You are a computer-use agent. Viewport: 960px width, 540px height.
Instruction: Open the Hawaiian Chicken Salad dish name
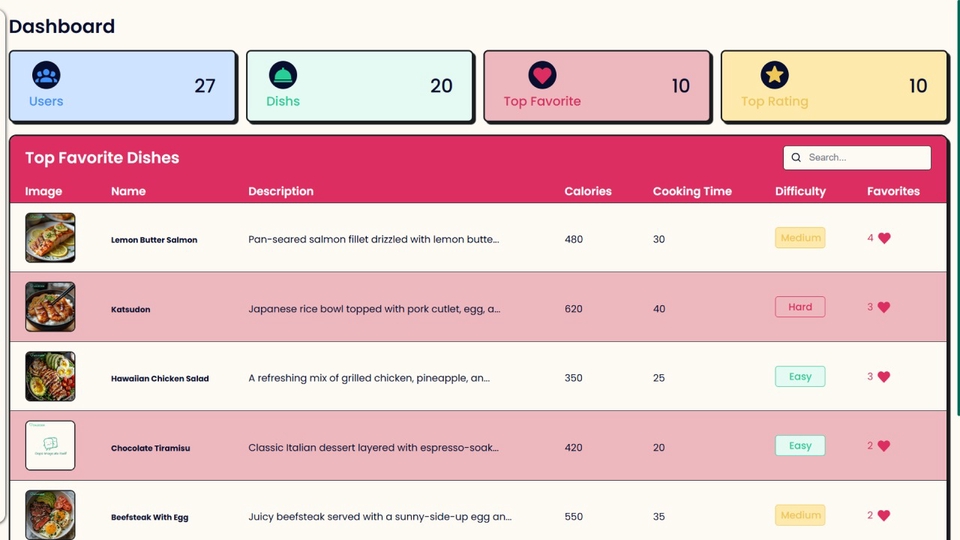pos(160,379)
